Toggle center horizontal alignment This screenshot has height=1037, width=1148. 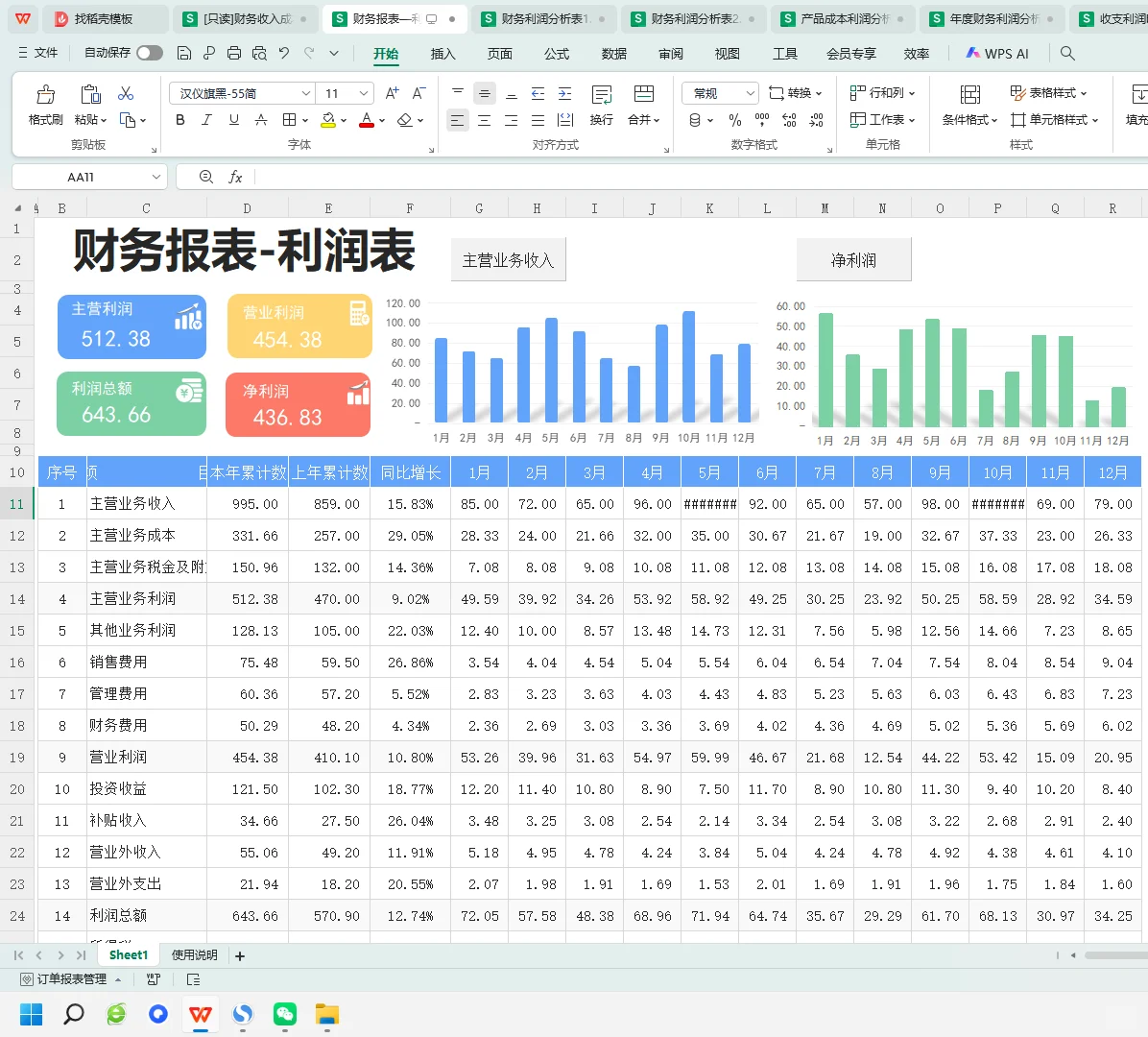point(484,120)
